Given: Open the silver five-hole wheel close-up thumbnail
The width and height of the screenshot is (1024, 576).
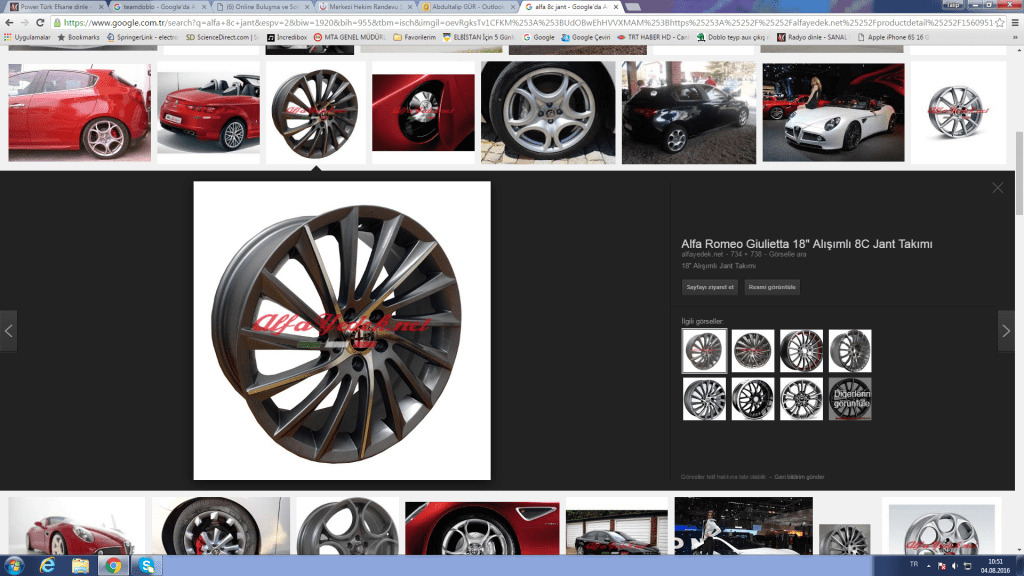Looking at the screenshot, I should [548, 112].
